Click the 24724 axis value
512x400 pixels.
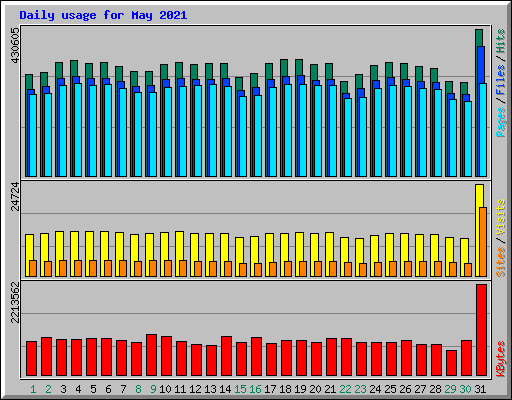pos(15,197)
